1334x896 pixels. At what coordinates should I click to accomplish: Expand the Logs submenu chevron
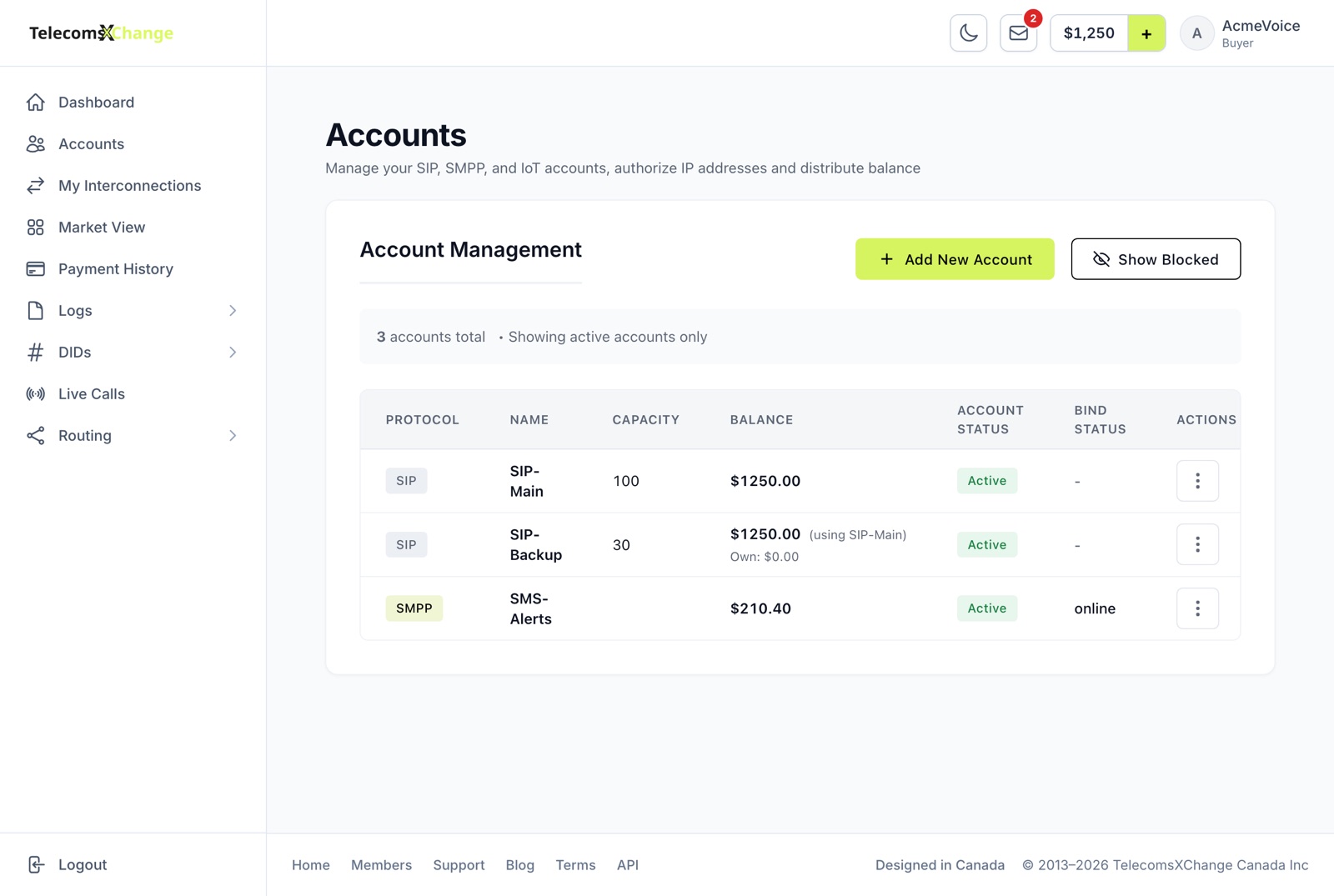(x=233, y=311)
